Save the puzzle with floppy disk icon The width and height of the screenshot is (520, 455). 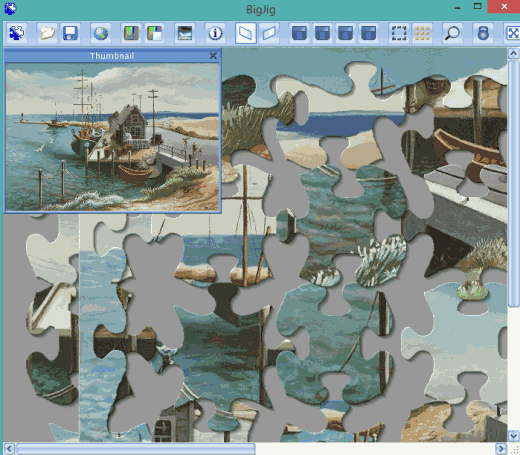70,33
